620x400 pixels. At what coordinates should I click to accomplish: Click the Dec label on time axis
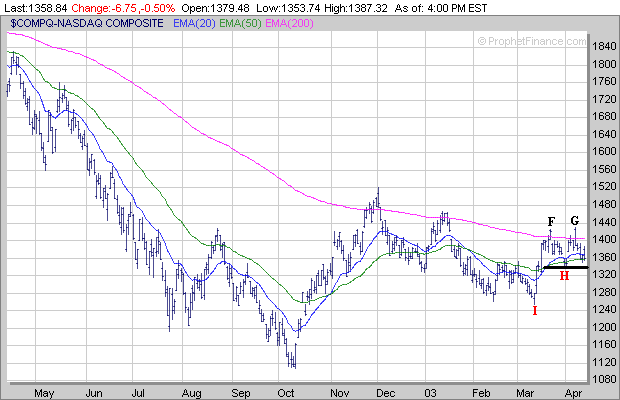pos(386,393)
